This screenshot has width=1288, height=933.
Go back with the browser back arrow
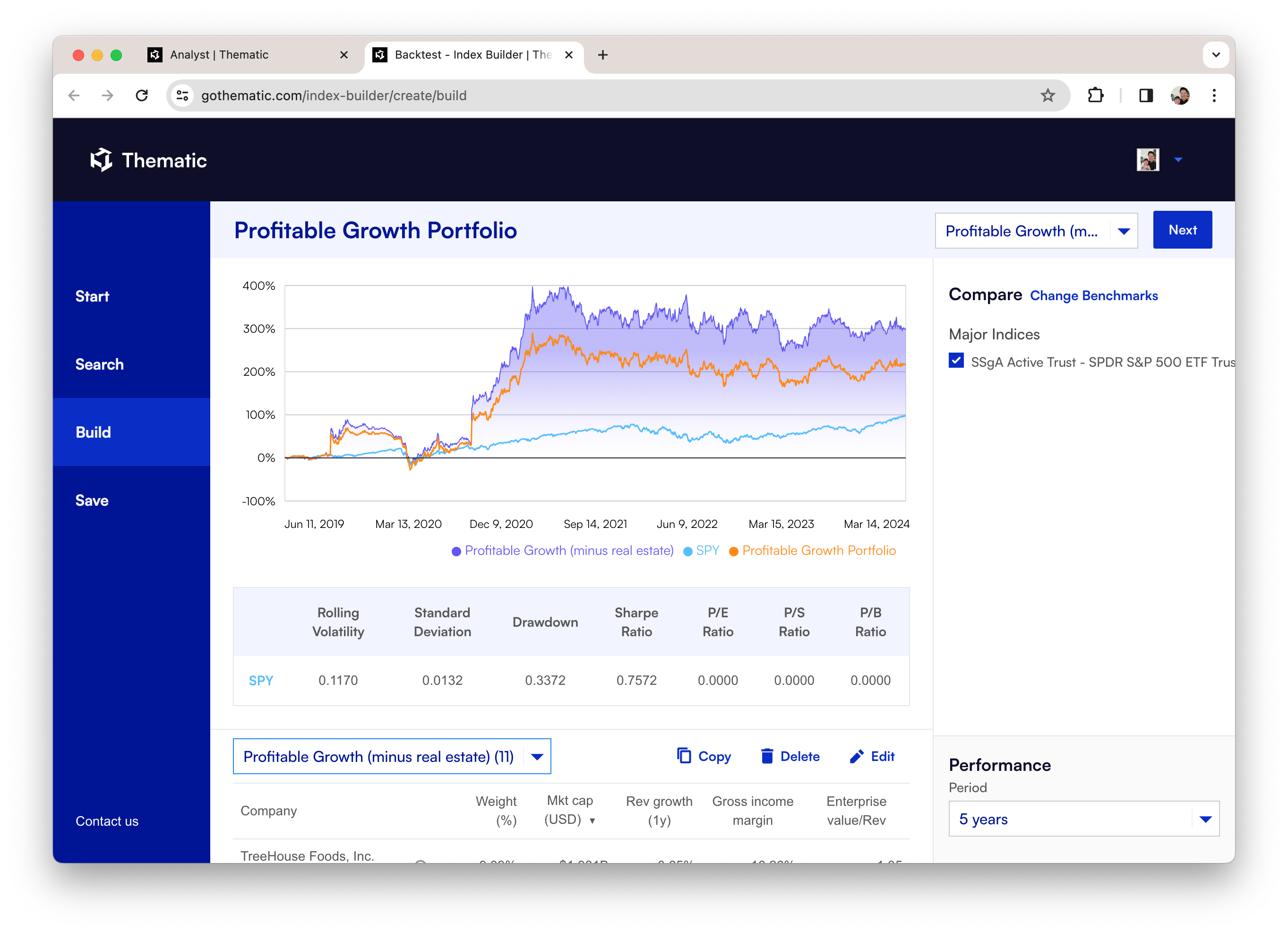pos(74,95)
